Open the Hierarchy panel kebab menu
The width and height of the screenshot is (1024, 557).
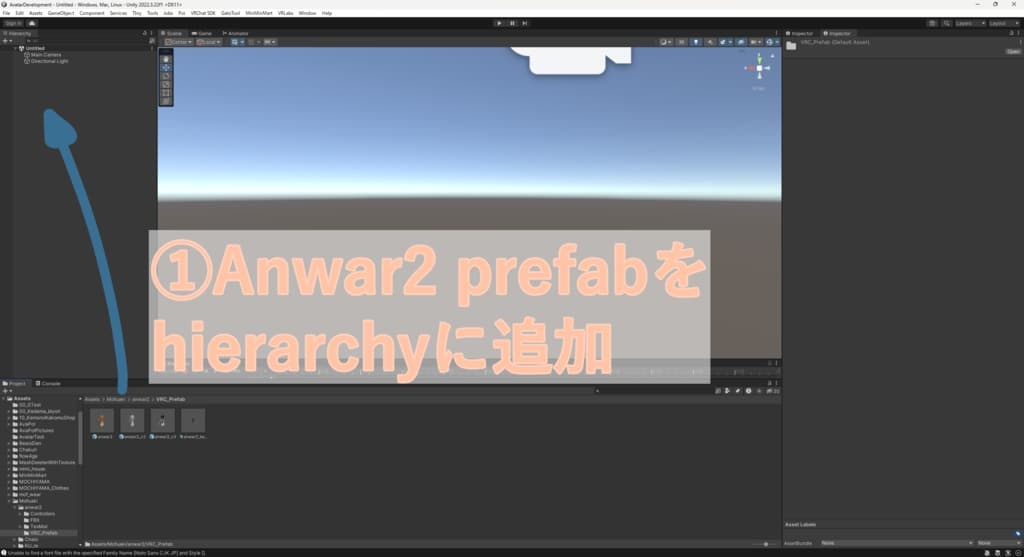click(x=152, y=33)
